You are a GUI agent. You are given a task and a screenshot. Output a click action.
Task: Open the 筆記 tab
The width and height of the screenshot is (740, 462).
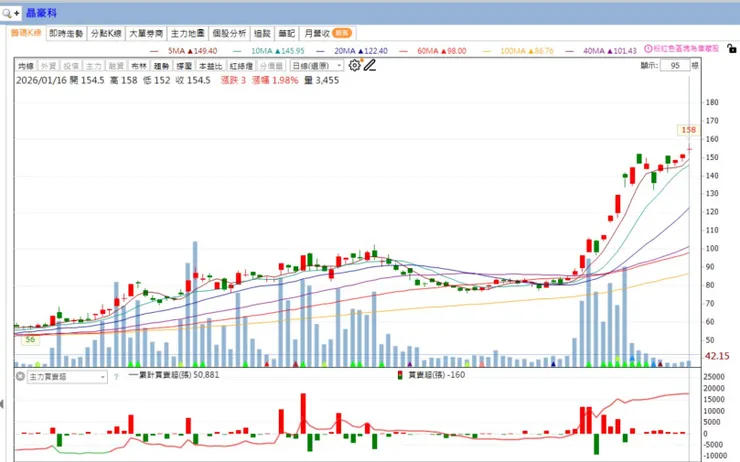point(286,34)
